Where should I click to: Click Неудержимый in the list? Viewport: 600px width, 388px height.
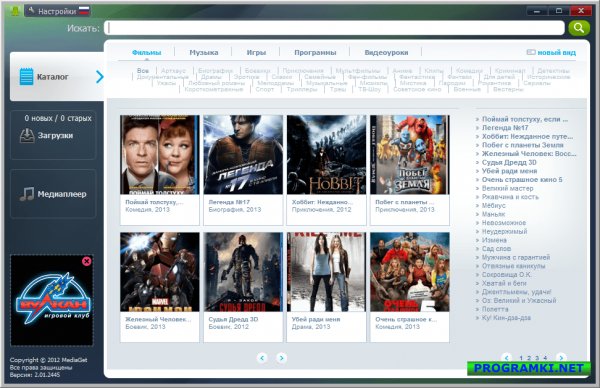click(x=504, y=231)
